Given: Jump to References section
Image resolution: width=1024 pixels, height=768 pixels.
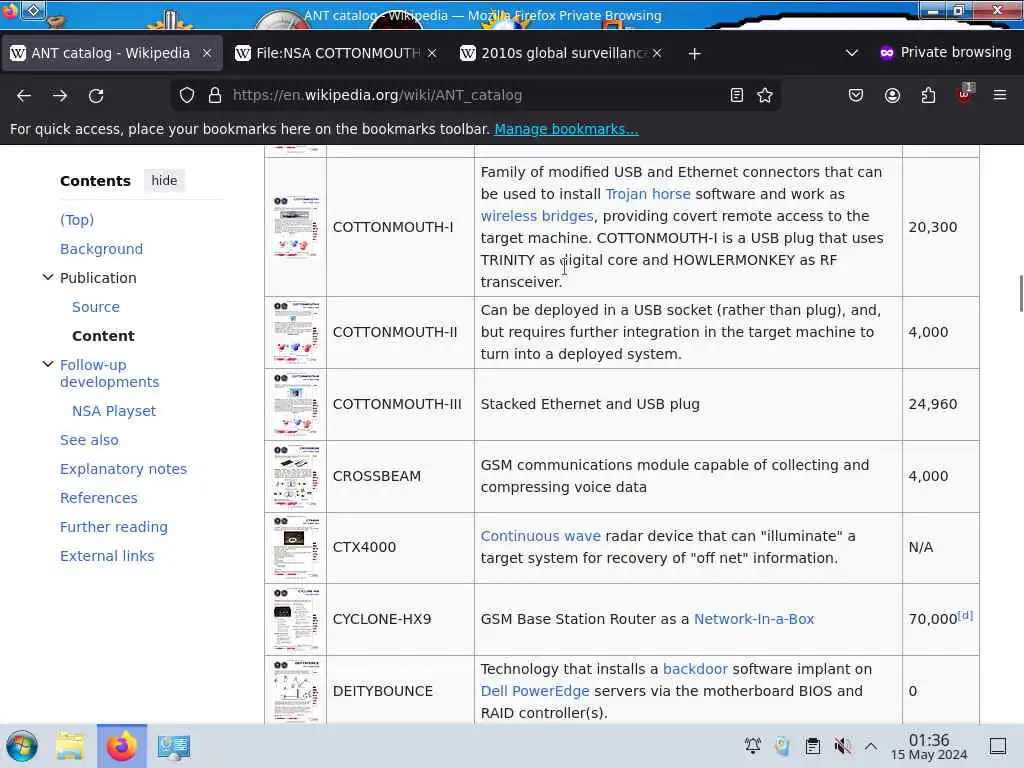Looking at the screenshot, I should coord(99,498).
